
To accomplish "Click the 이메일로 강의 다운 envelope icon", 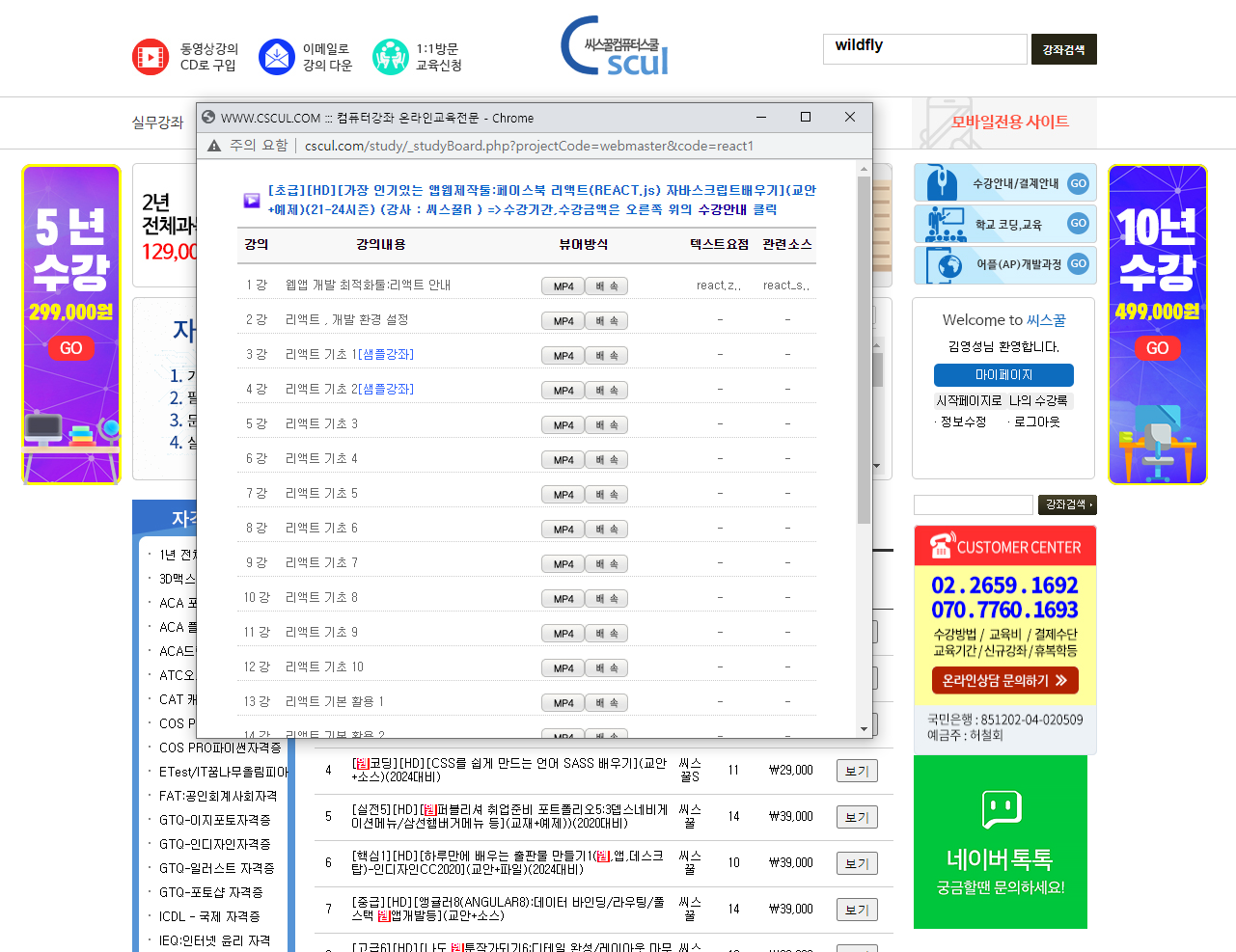I will pos(277,57).
